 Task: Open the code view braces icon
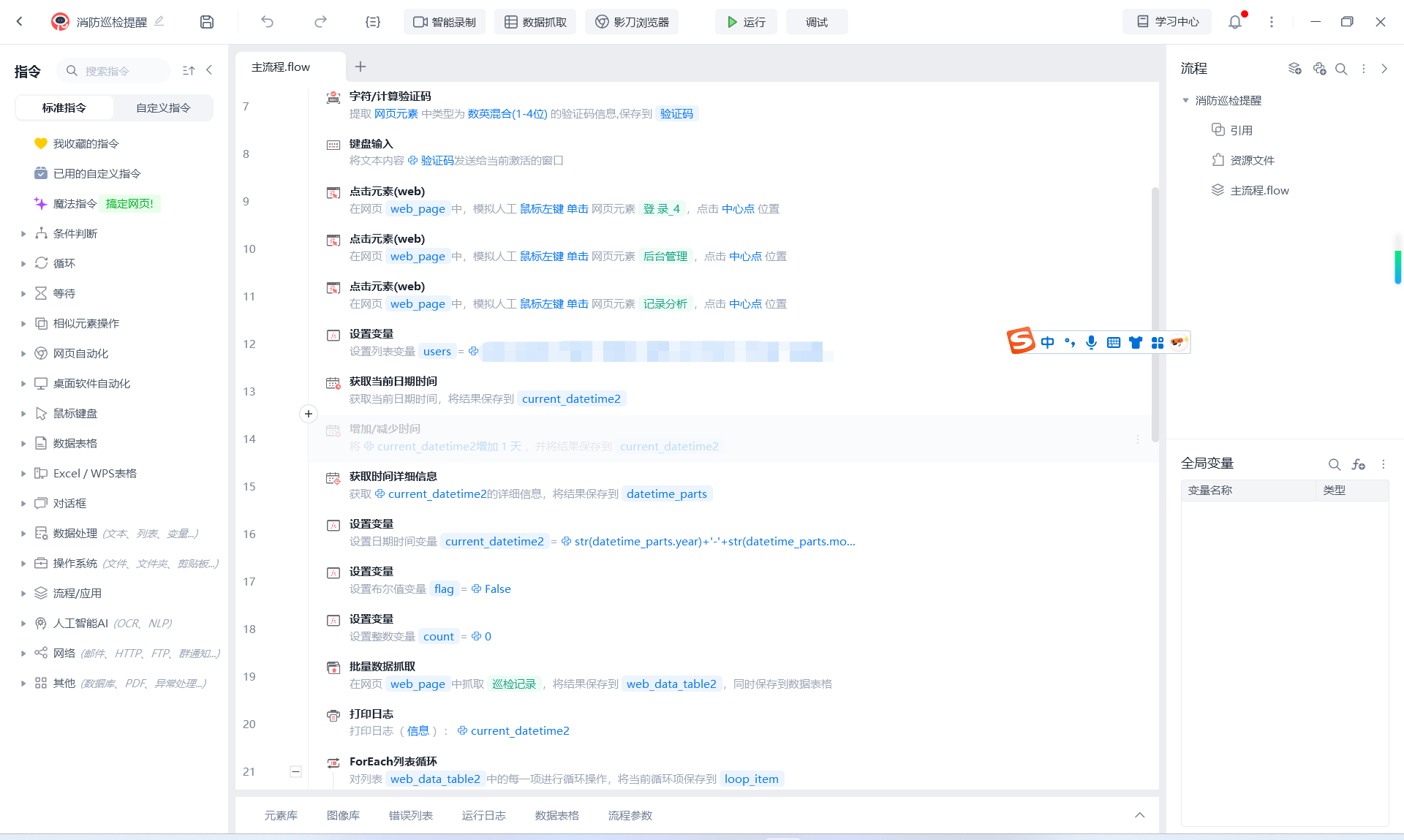click(373, 22)
